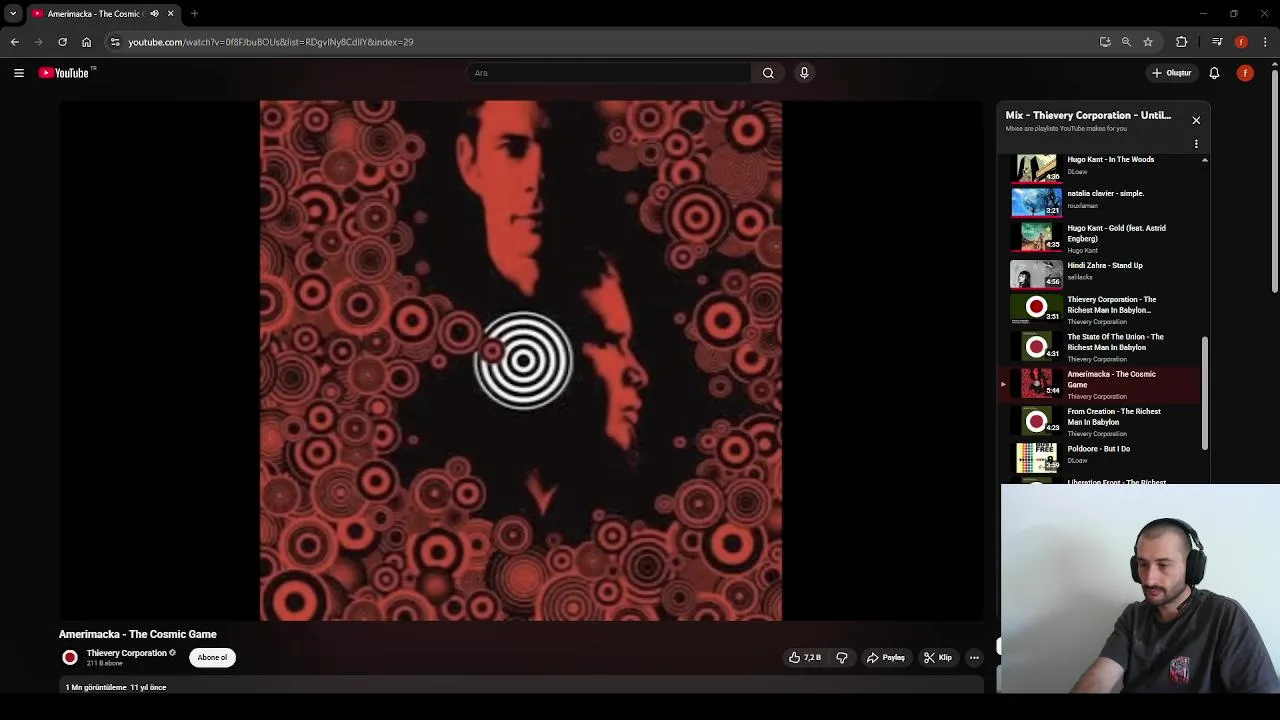Image resolution: width=1280 pixels, height=720 pixels.
Task: Click the magnifier search button
Action: (768, 73)
